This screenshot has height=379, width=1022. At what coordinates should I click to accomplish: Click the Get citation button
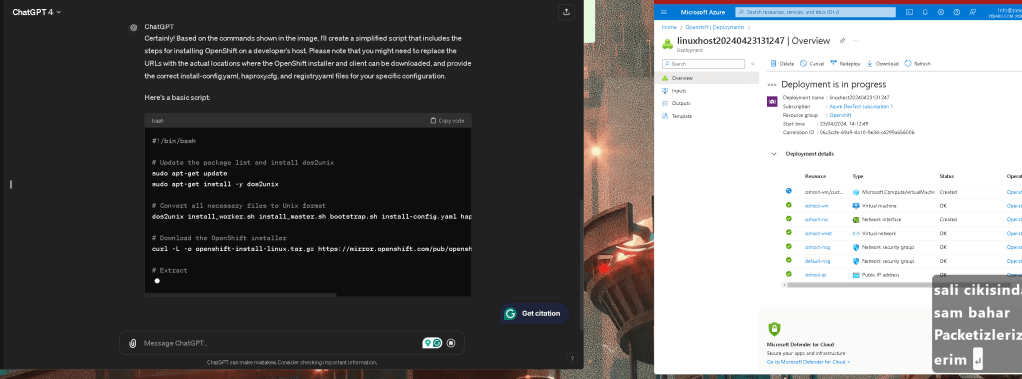click(x=534, y=313)
